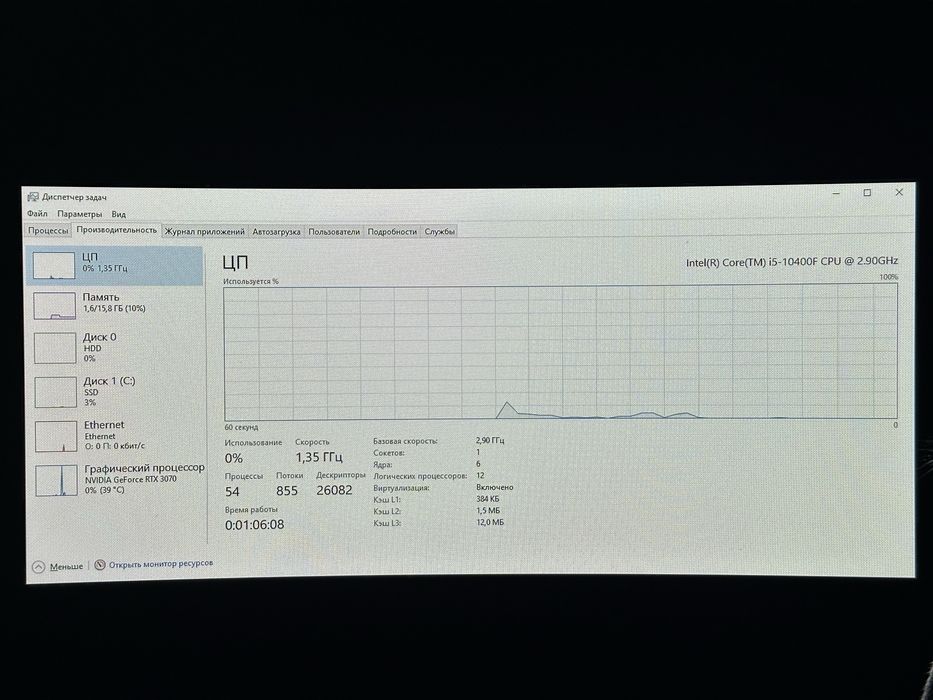Open the Открыть монитор ресурсов link
The image size is (933, 700).
click(x=161, y=563)
